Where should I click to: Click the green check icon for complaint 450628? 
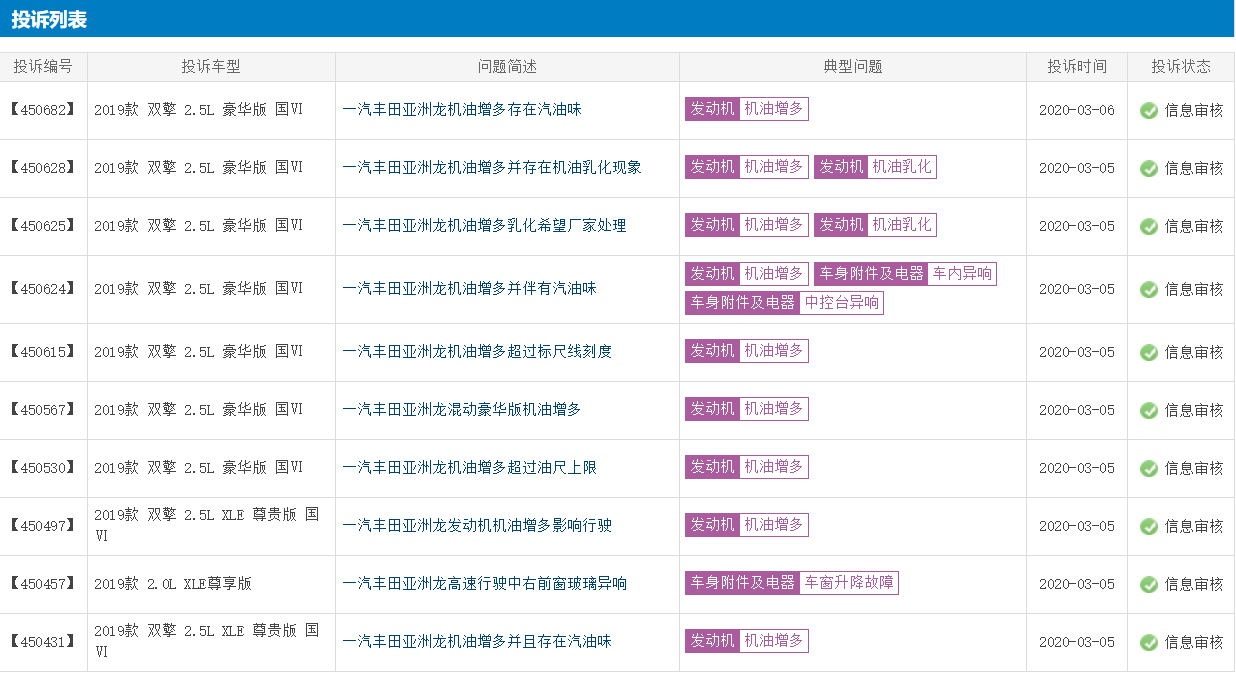(x=1149, y=168)
